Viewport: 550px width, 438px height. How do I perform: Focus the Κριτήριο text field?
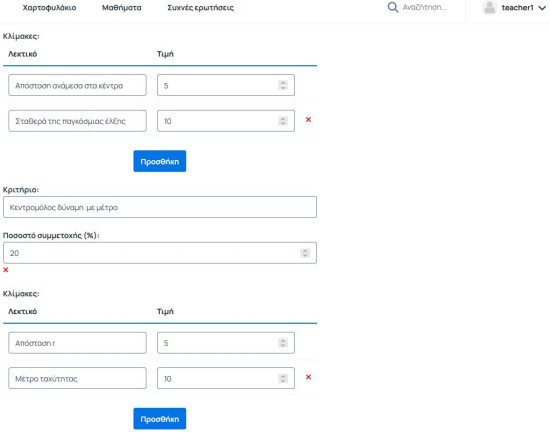pos(160,207)
